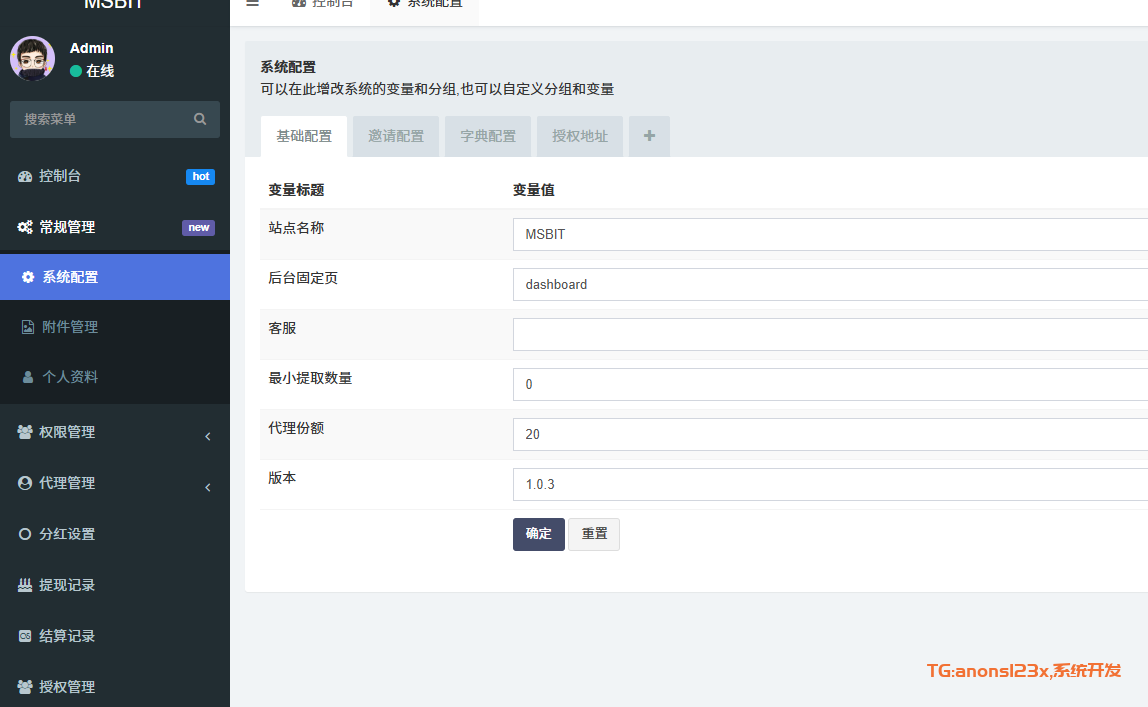Open 控制台 dashboard from the sidebar
This screenshot has height=707, width=1148.
tap(60, 176)
